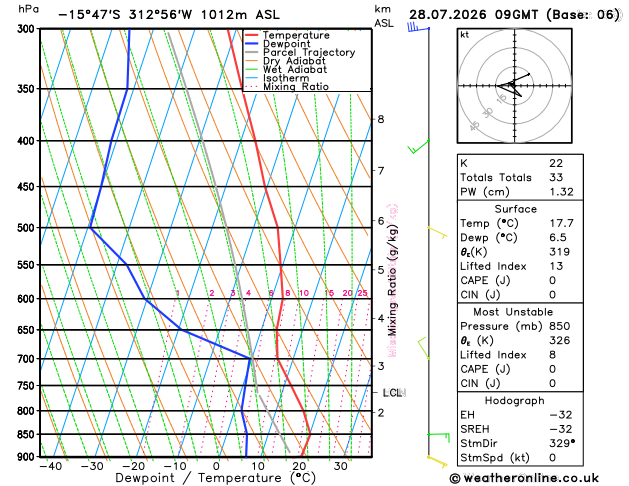The width and height of the screenshot is (629, 486).
Task: Click the '300' hPa pressure axis label
Action: point(28,29)
